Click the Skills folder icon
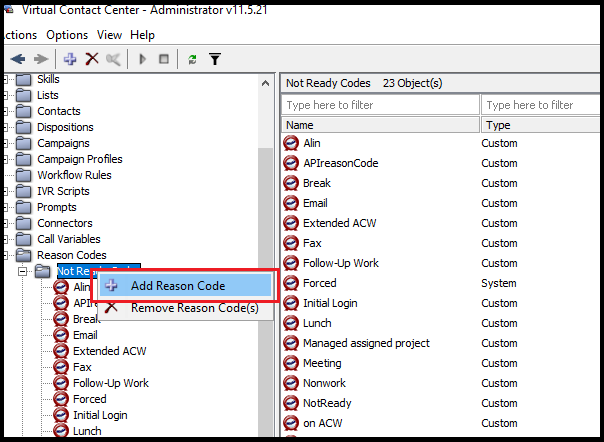The width and height of the screenshot is (604, 442). pos(23,79)
